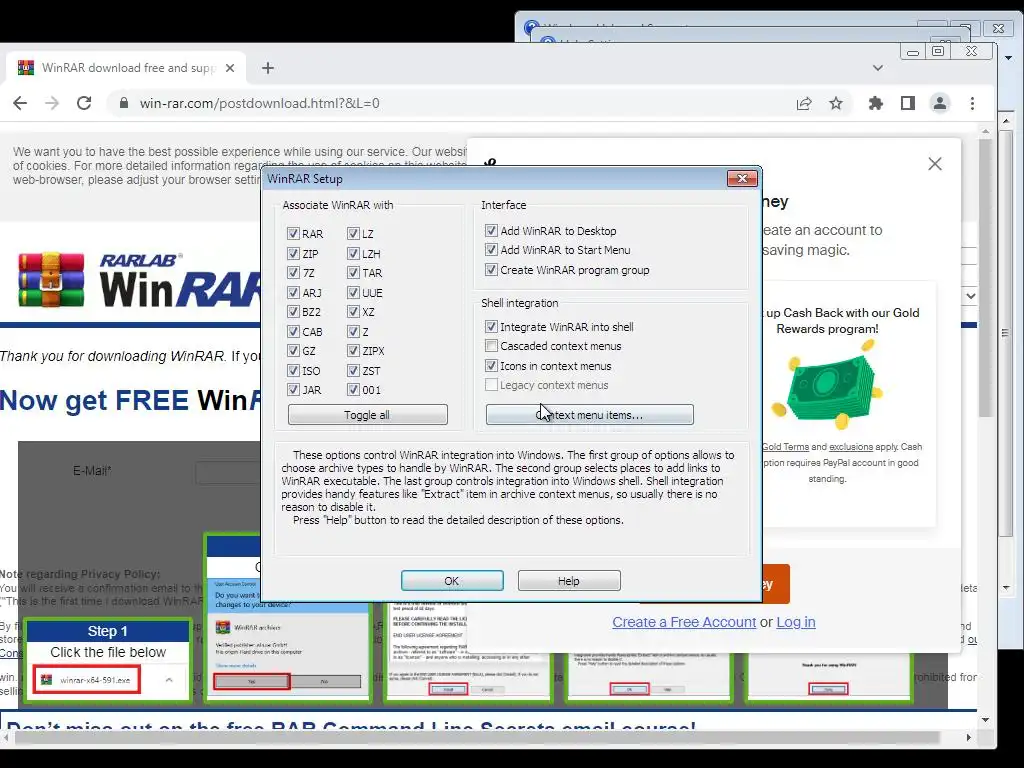
Task: Reload the WinRAR download page
Action: 84,103
